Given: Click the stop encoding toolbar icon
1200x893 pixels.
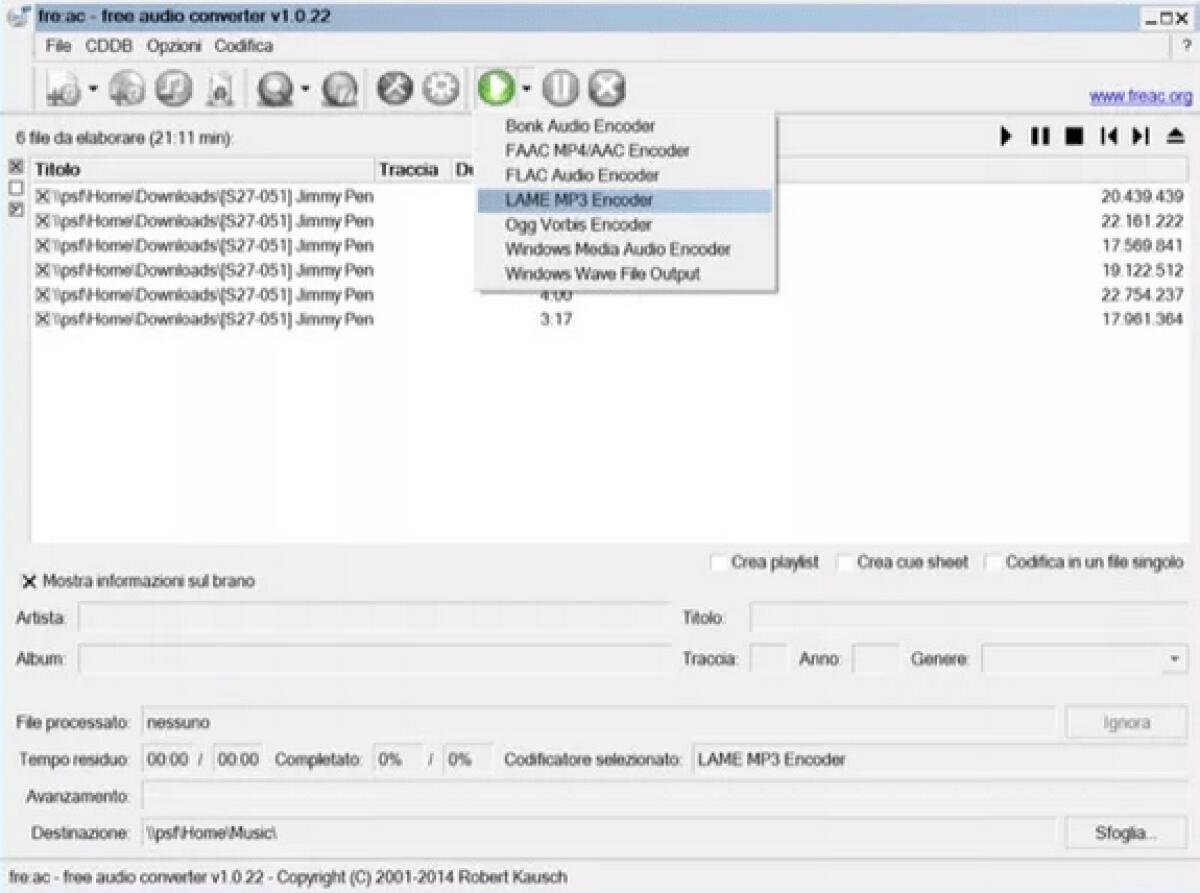Looking at the screenshot, I should pos(604,88).
